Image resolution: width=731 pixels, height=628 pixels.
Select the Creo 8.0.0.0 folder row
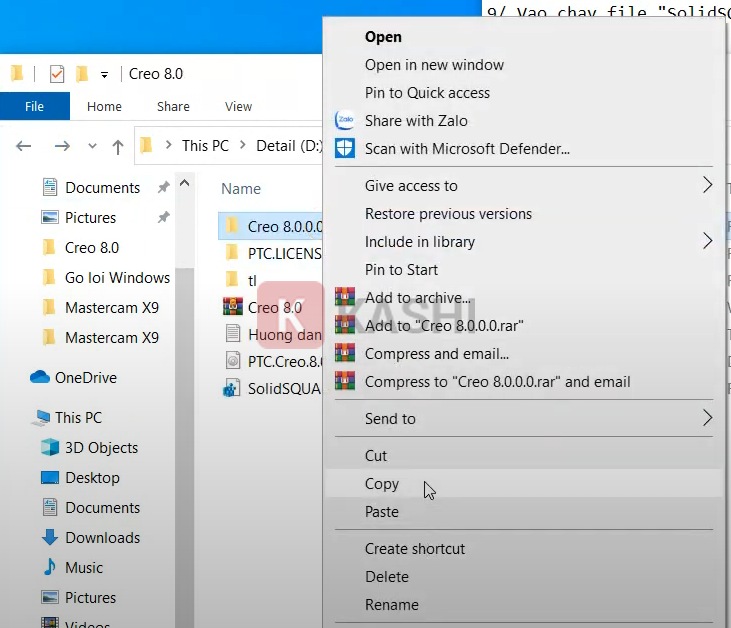tap(270, 226)
